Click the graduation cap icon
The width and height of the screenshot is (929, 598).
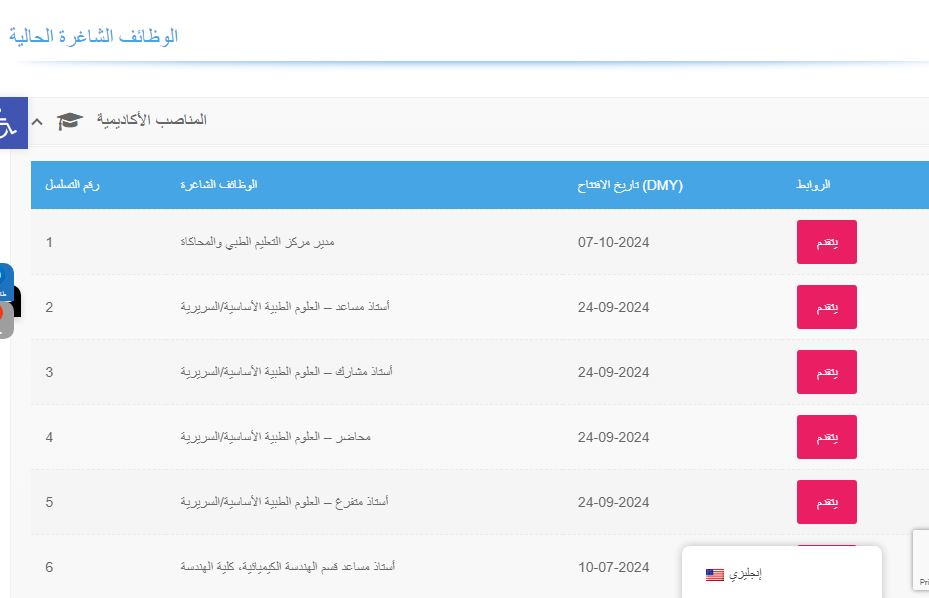click(x=69, y=121)
